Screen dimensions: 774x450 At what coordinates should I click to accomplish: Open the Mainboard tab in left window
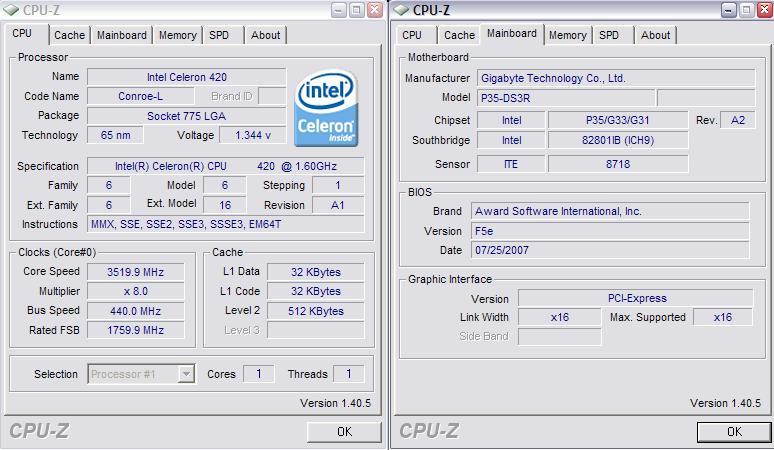121,35
